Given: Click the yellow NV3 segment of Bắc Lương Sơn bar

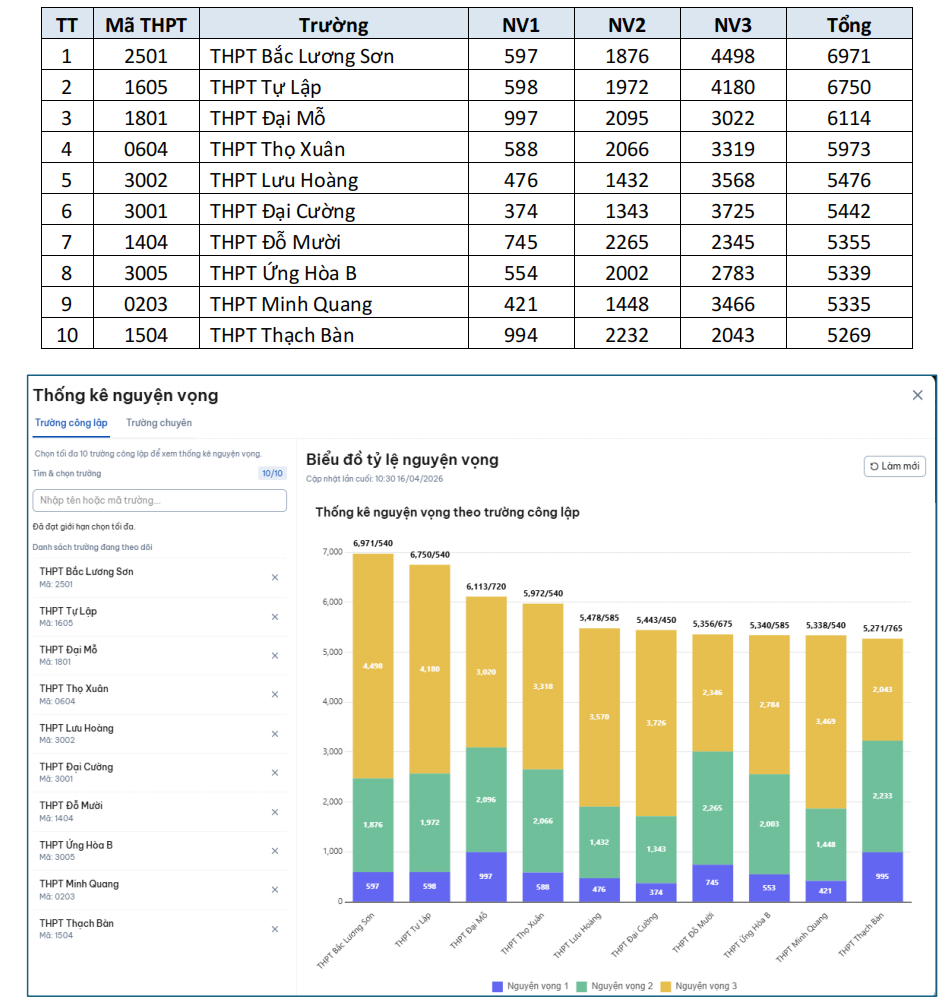Looking at the screenshot, I should point(373,665).
